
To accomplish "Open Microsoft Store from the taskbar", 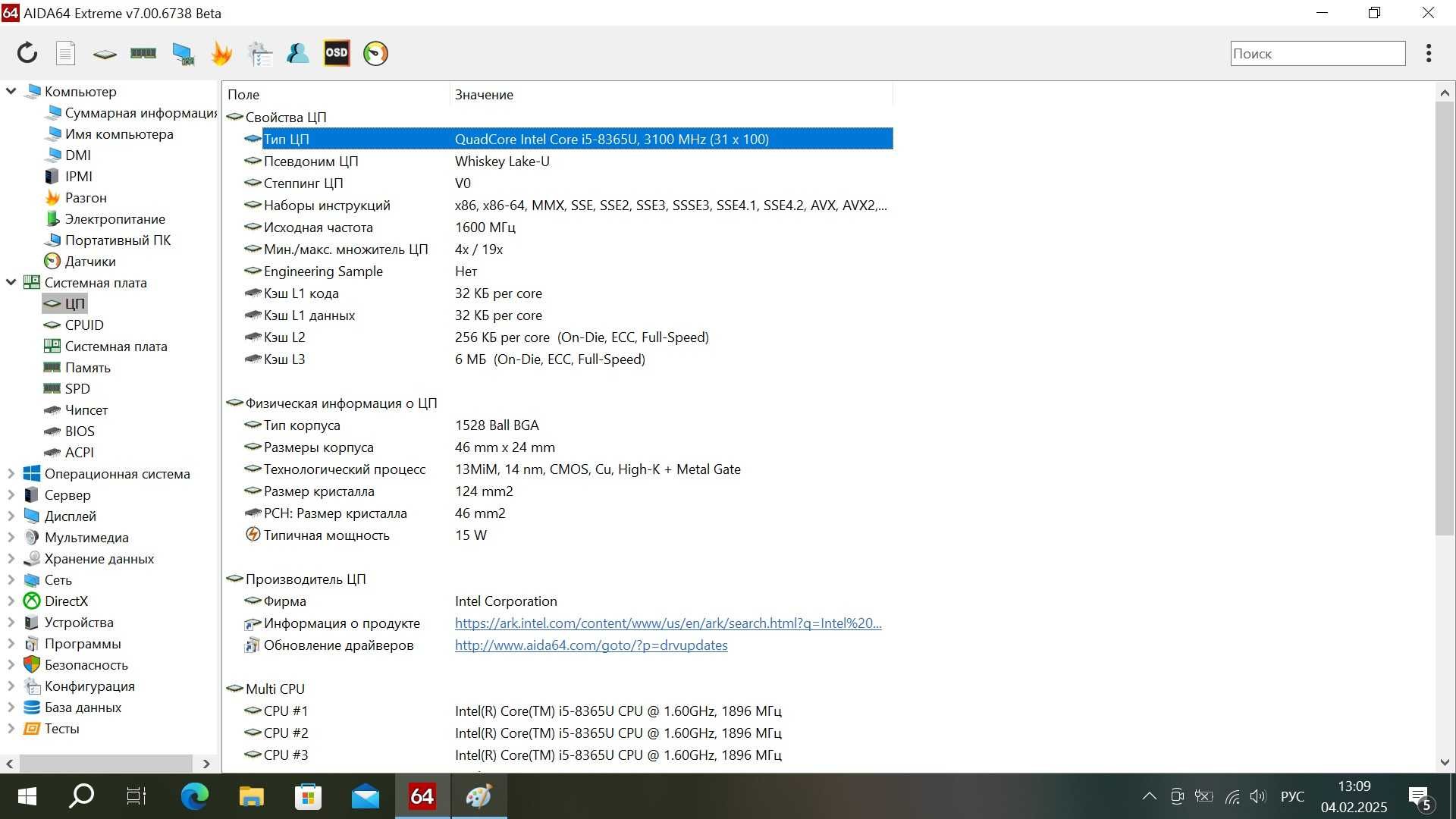I will (308, 796).
